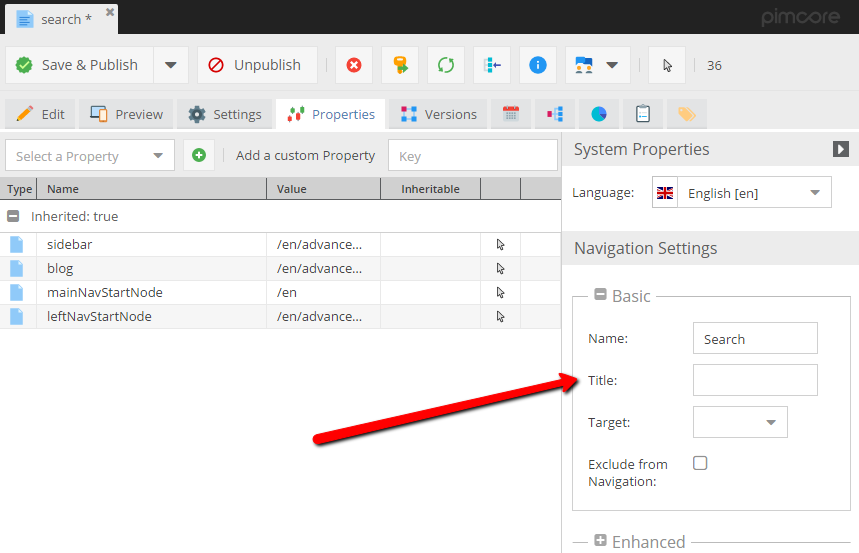Open the tags tab icon
This screenshot has width=859, height=553.
pyautogui.click(x=687, y=114)
